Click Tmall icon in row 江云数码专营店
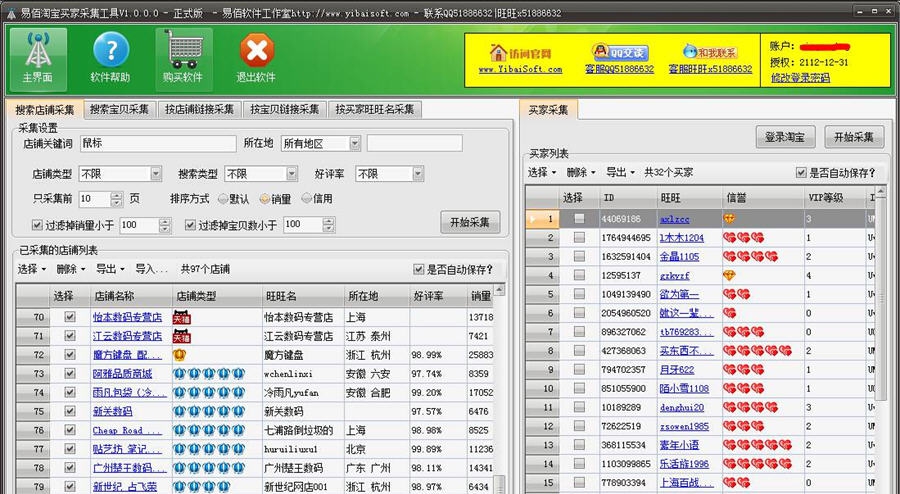The width and height of the screenshot is (900, 494). (x=182, y=336)
